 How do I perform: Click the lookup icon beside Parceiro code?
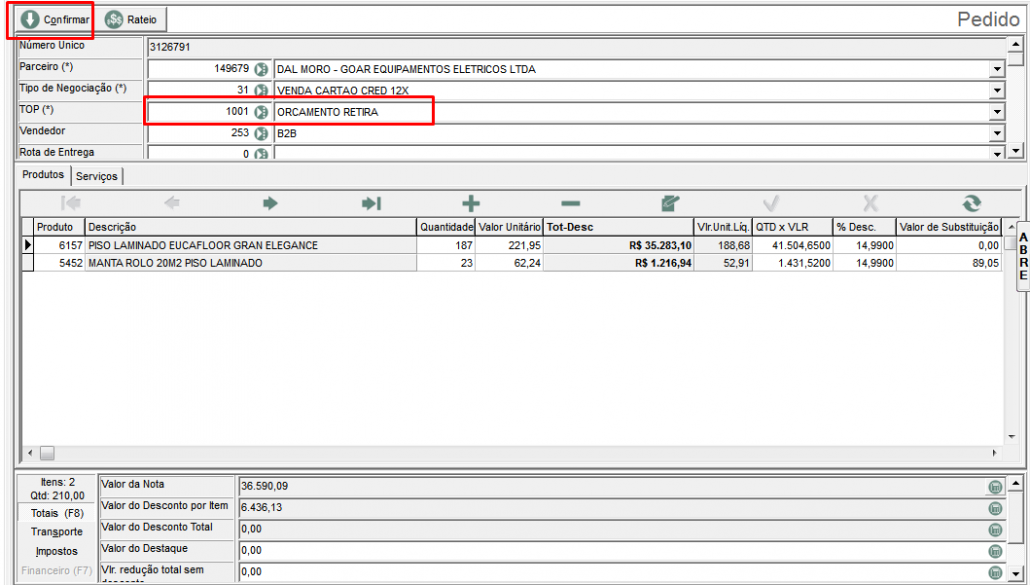coord(261,69)
